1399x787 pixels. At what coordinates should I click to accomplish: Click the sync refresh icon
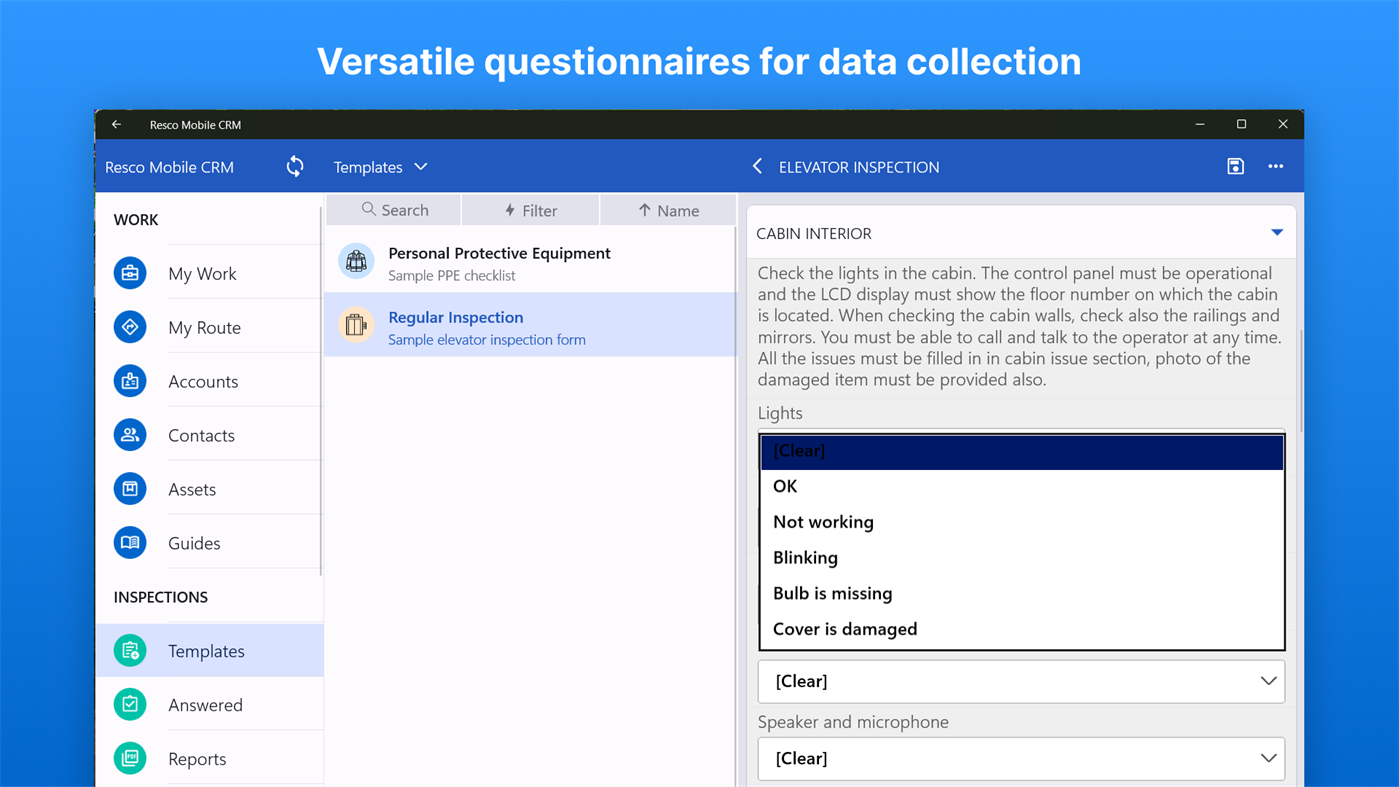295,166
